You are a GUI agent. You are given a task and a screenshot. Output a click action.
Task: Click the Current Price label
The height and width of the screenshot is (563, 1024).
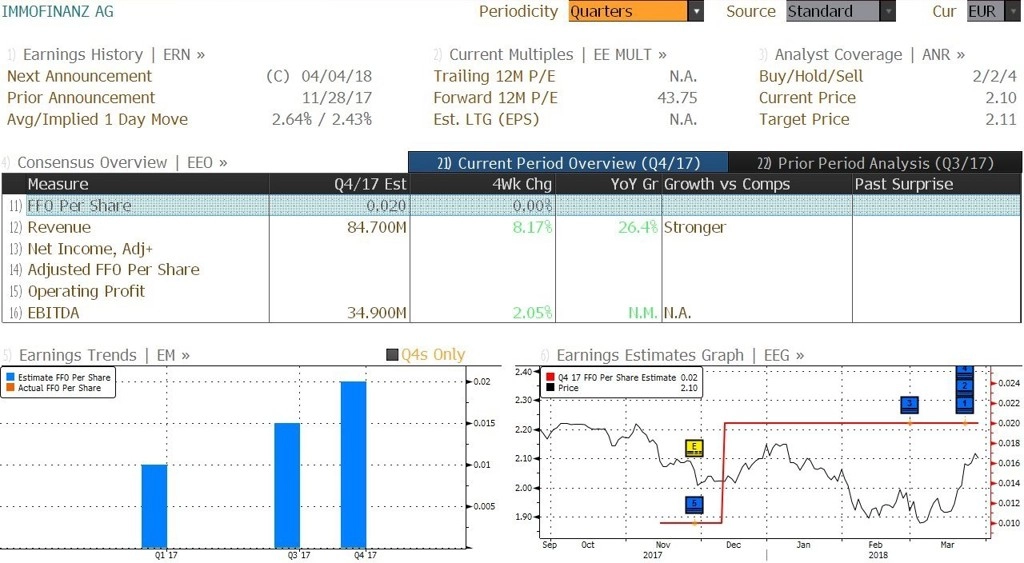pos(807,98)
